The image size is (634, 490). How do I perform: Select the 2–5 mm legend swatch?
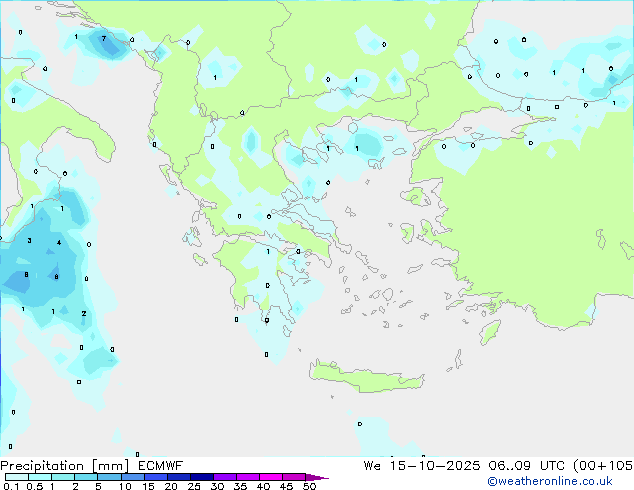(86, 477)
